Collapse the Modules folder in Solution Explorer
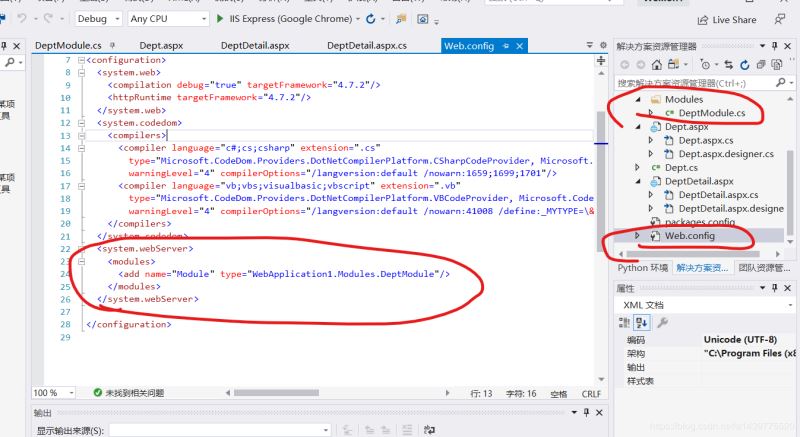This screenshot has width=800, height=437. [x=639, y=99]
